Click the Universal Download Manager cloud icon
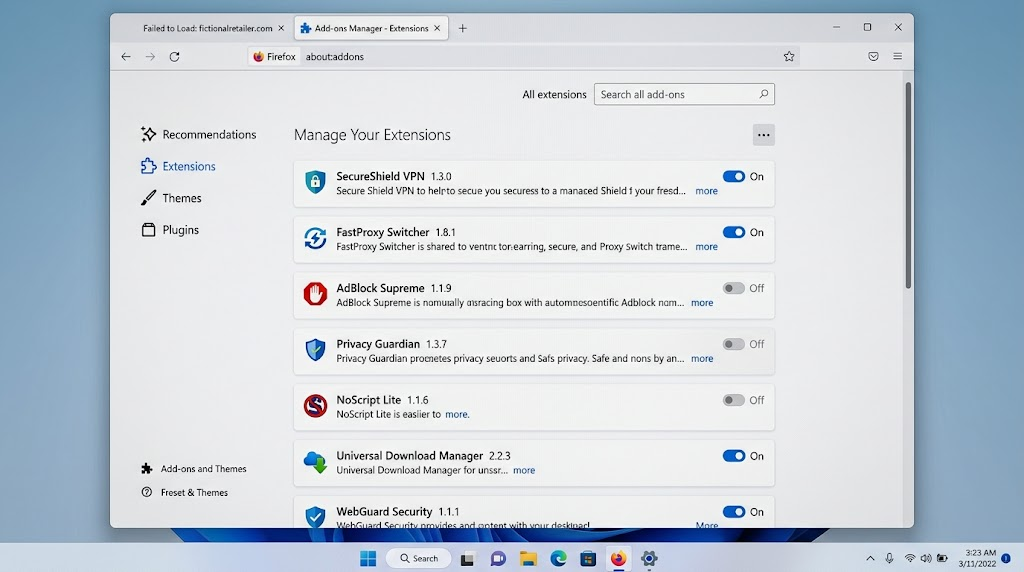This screenshot has width=1024, height=572. pos(315,462)
